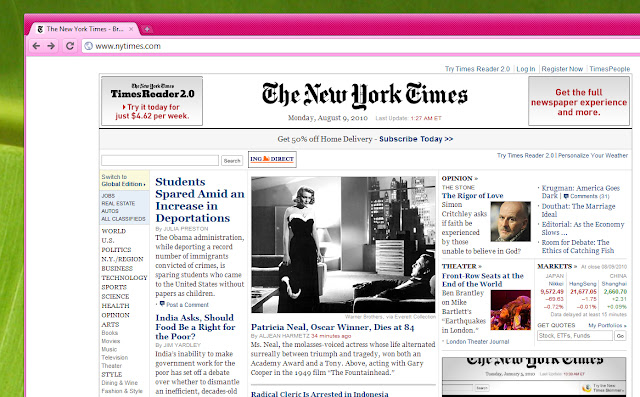This screenshot has width=640, height=397.
Task: Go to the BUSINESS section
Action: point(117,268)
